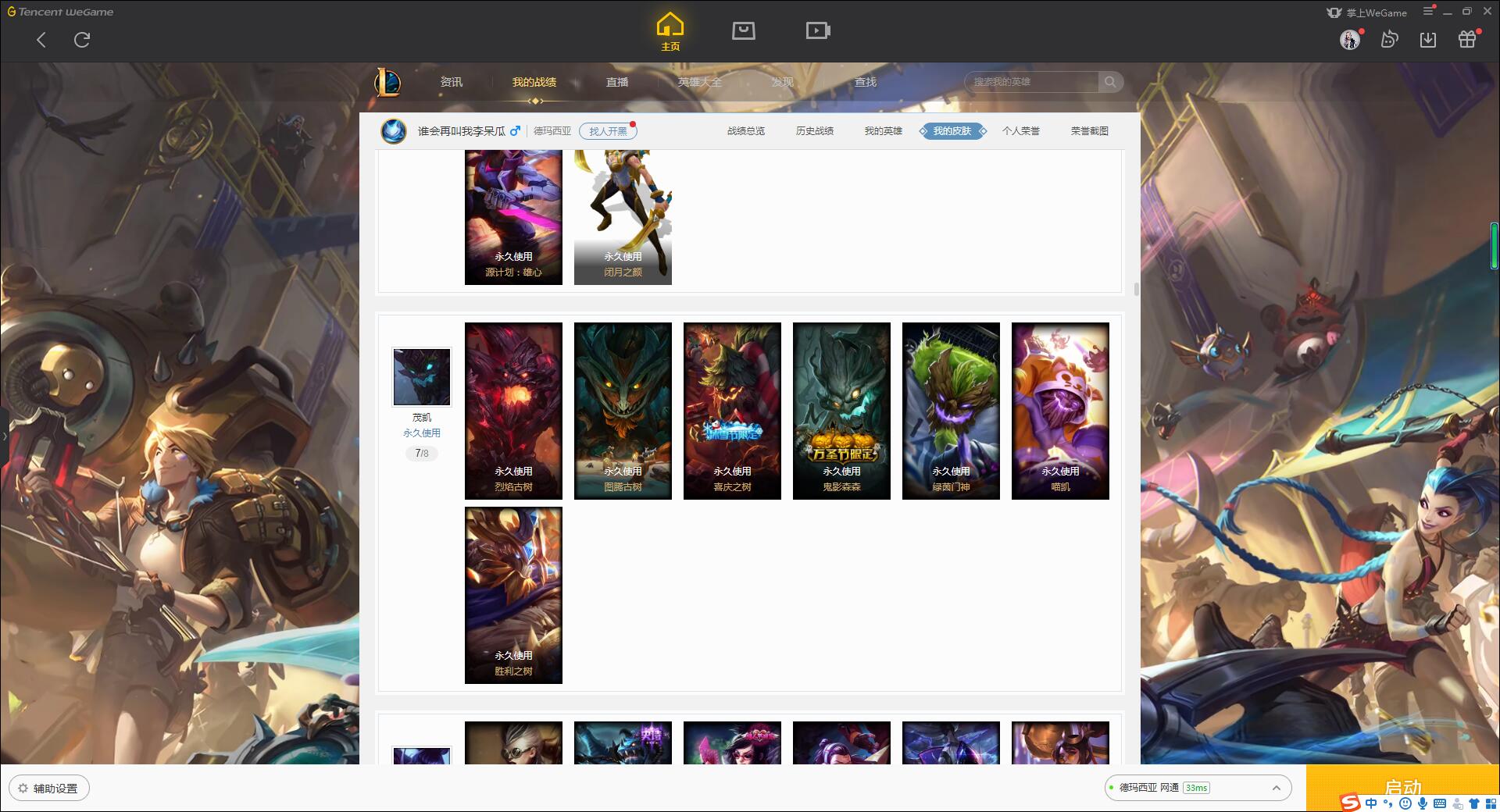Click the Sogou input method S logo
The height and width of the screenshot is (812, 1500).
click(x=1349, y=803)
